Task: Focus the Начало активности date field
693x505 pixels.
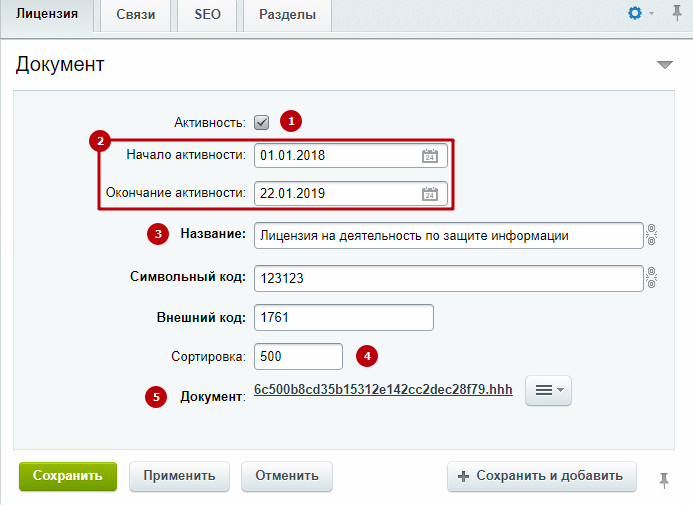Action: pyautogui.click(x=351, y=156)
